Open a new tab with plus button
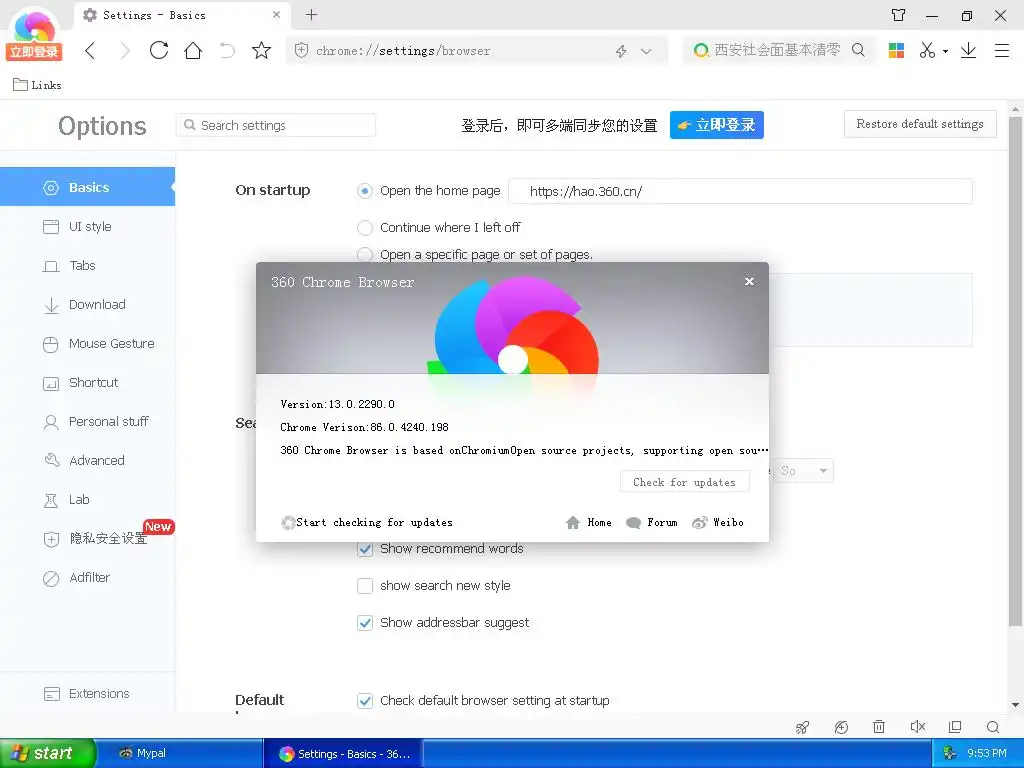The width and height of the screenshot is (1024, 768). [x=312, y=14]
